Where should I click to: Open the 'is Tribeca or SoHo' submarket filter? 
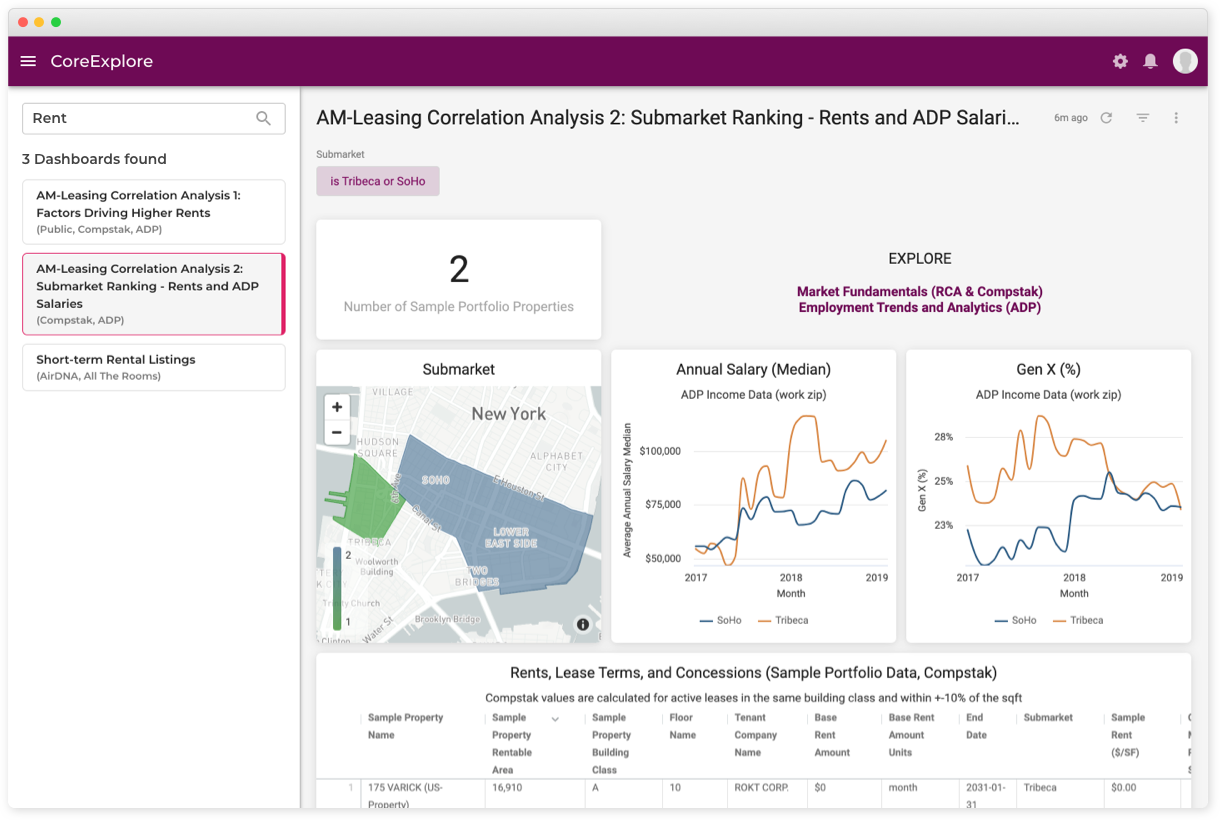coord(377,181)
